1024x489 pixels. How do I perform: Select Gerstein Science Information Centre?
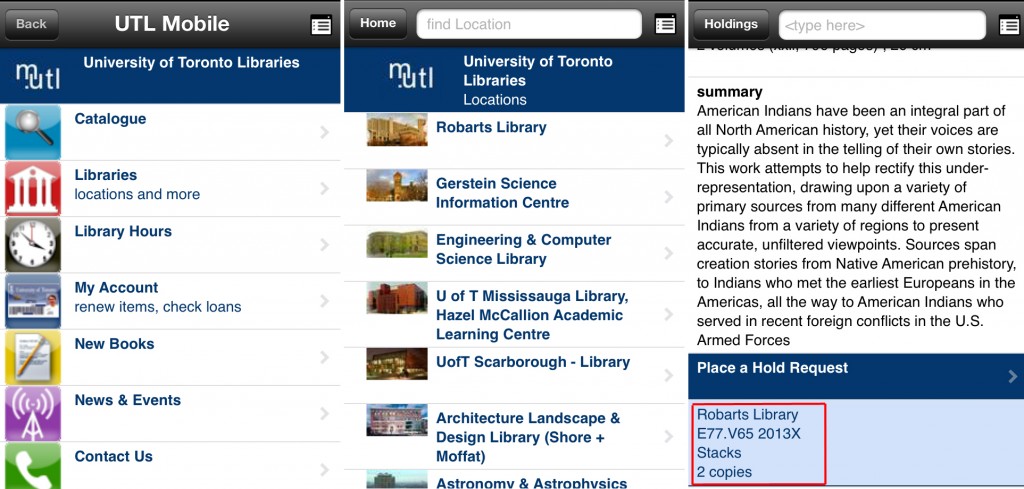tap(502, 193)
